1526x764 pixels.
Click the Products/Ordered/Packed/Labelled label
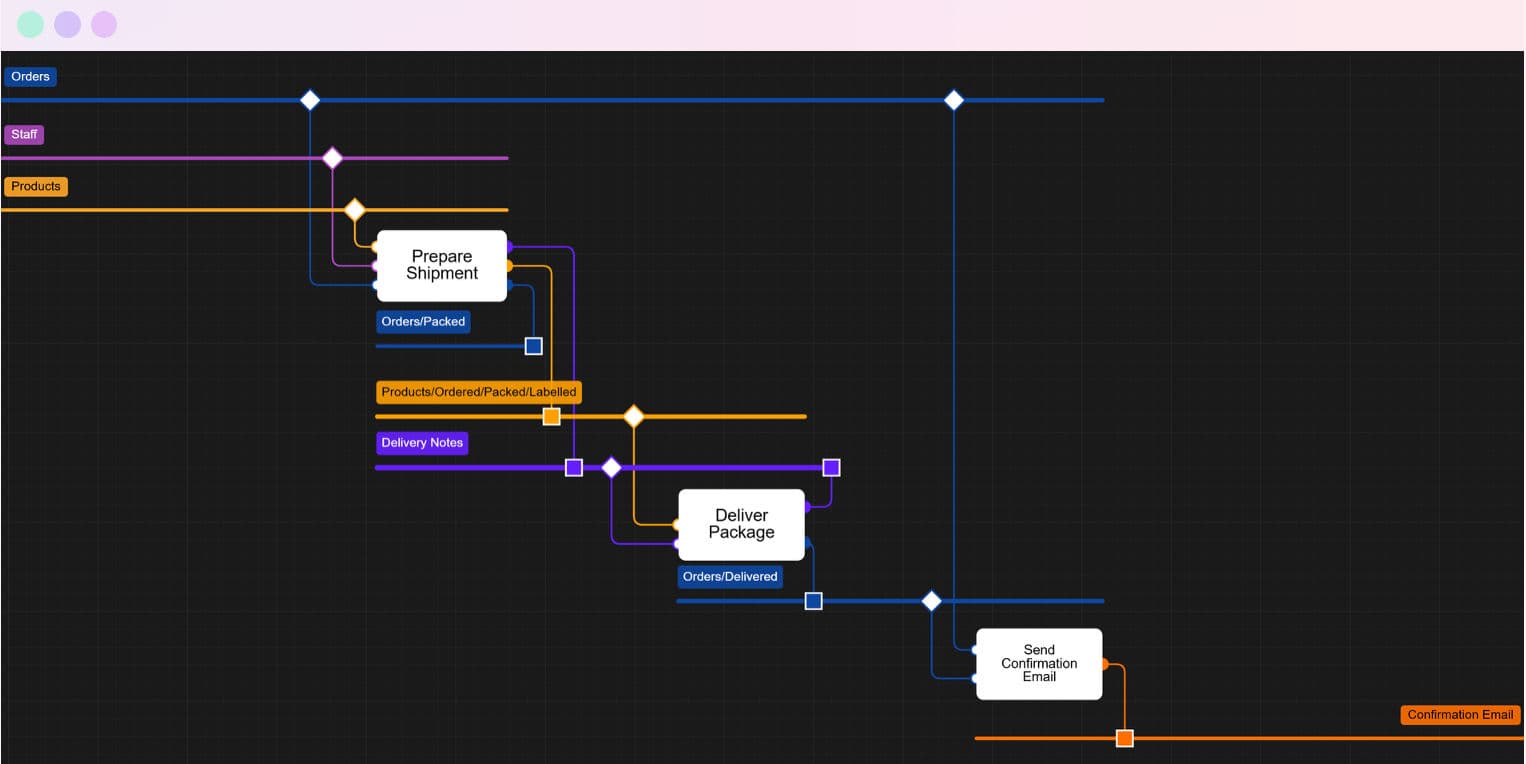click(x=478, y=392)
